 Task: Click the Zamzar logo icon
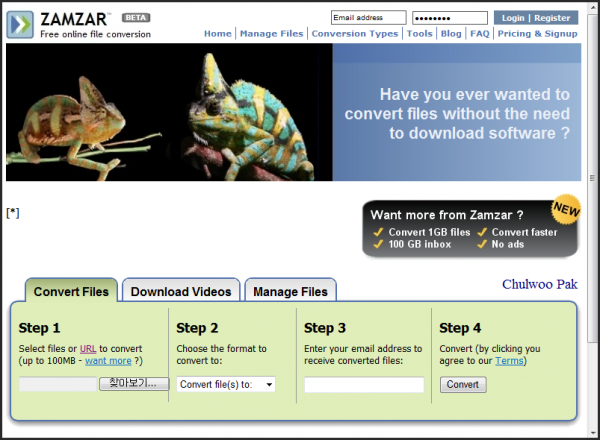(x=21, y=25)
